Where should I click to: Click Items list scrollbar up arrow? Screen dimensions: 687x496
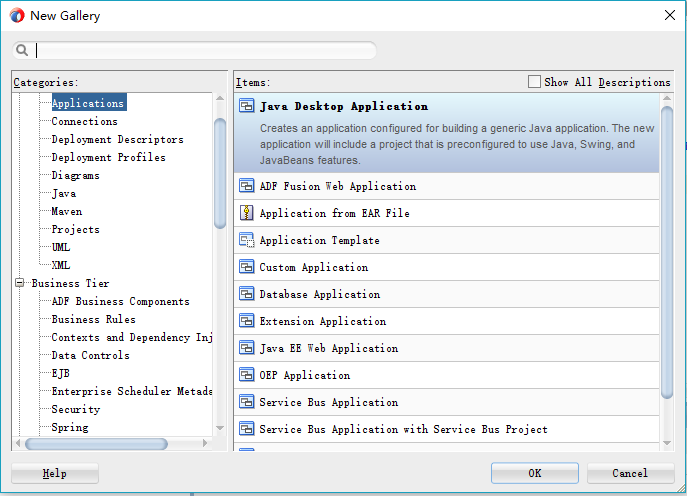667,98
